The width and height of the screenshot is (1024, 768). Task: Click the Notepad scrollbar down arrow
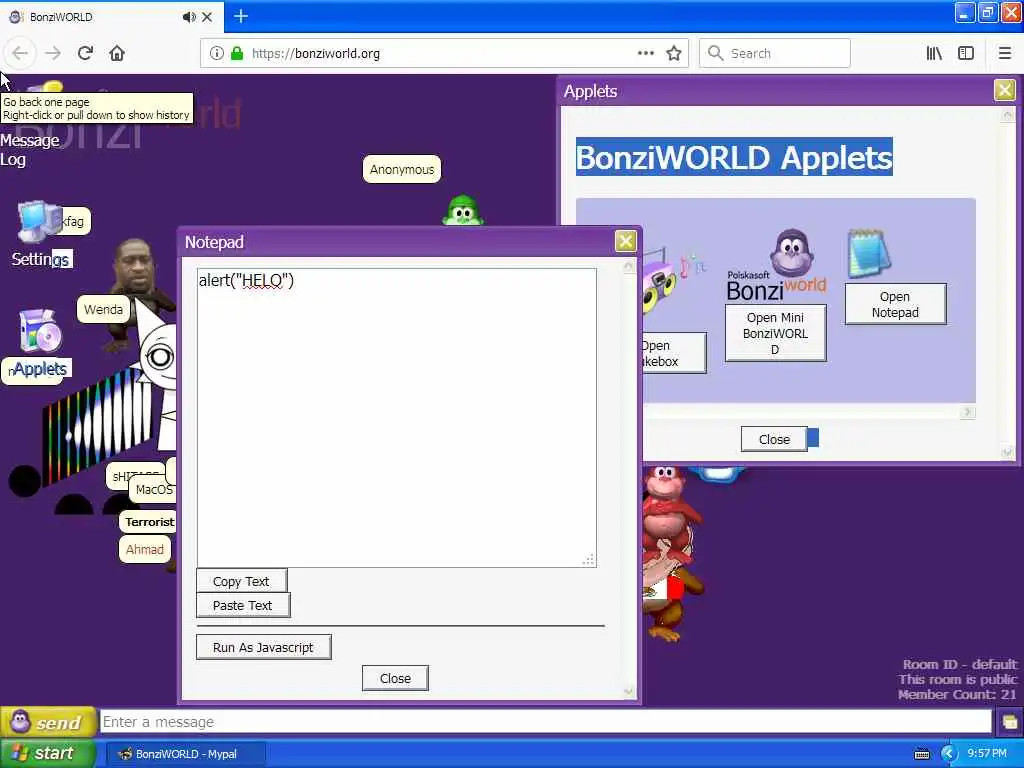pyautogui.click(x=628, y=692)
